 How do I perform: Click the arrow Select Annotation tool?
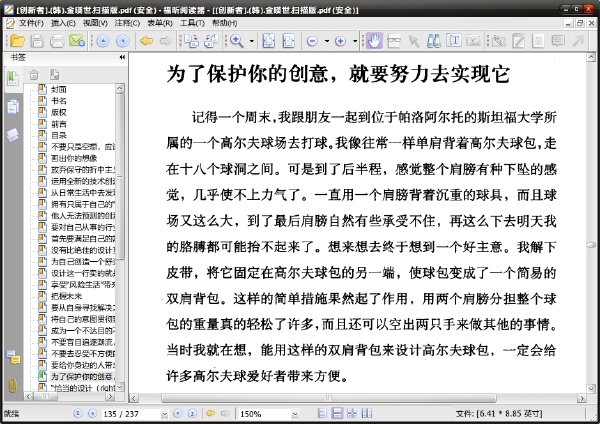click(414, 41)
